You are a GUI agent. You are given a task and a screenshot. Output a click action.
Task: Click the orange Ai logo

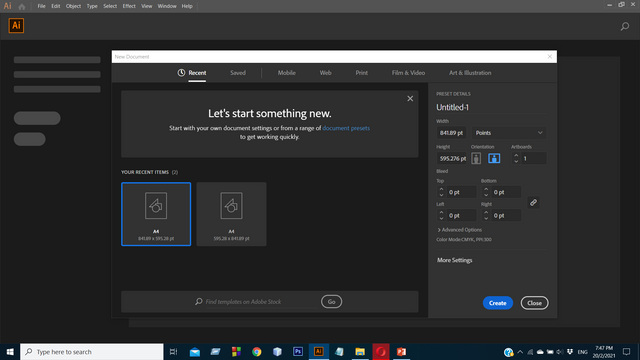[16, 26]
